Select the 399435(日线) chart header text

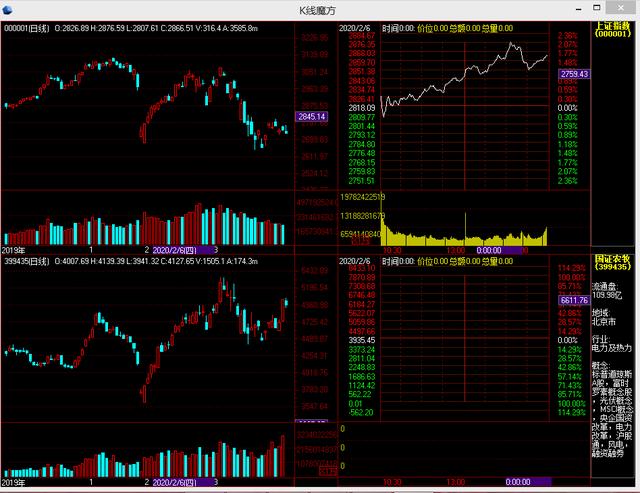[27, 261]
